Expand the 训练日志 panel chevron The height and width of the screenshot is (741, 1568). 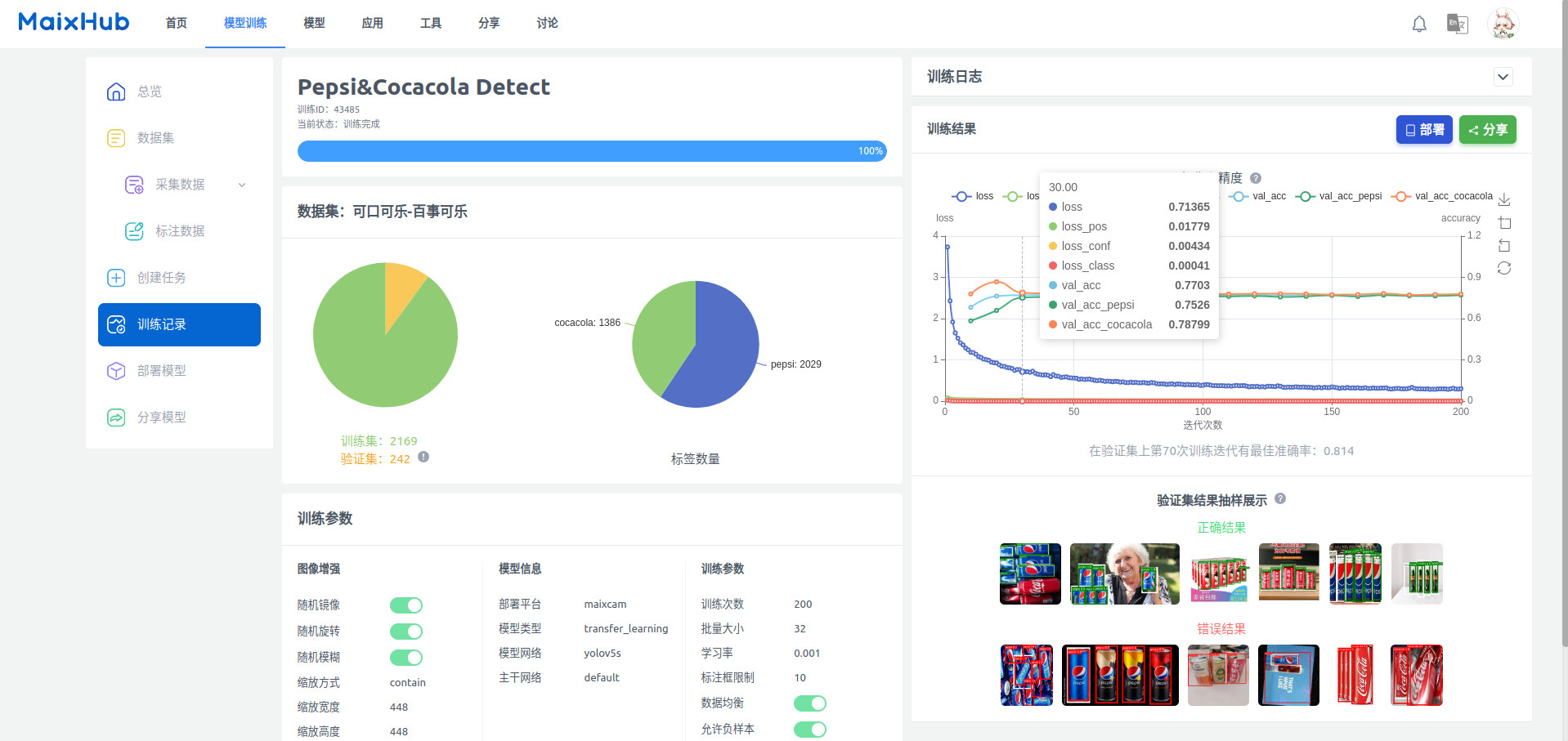point(1503,77)
